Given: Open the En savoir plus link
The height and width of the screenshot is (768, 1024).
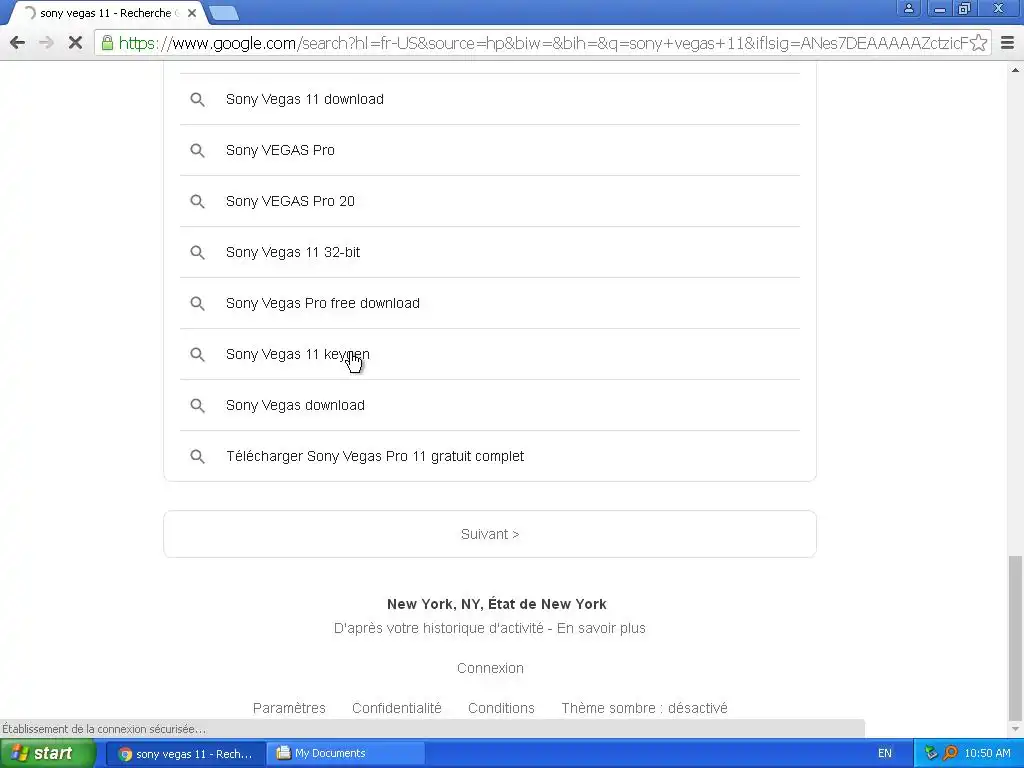Looking at the screenshot, I should pyautogui.click(x=601, y=628).
